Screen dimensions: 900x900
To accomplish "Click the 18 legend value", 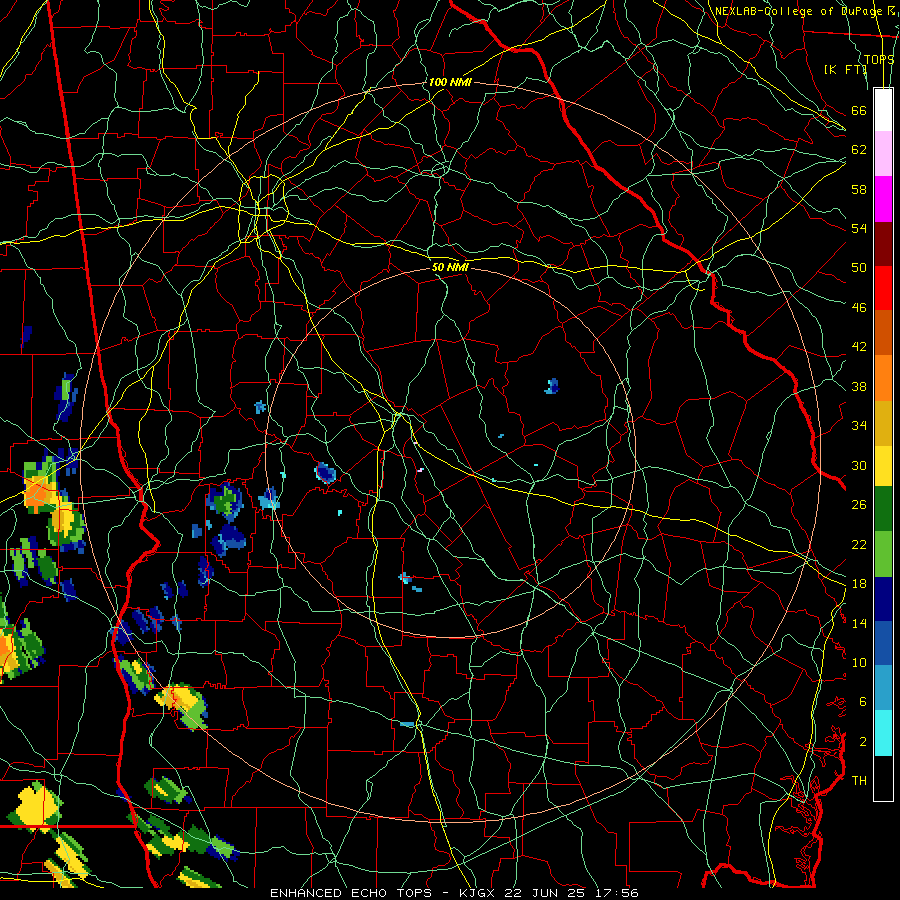I will coord(859,584).
